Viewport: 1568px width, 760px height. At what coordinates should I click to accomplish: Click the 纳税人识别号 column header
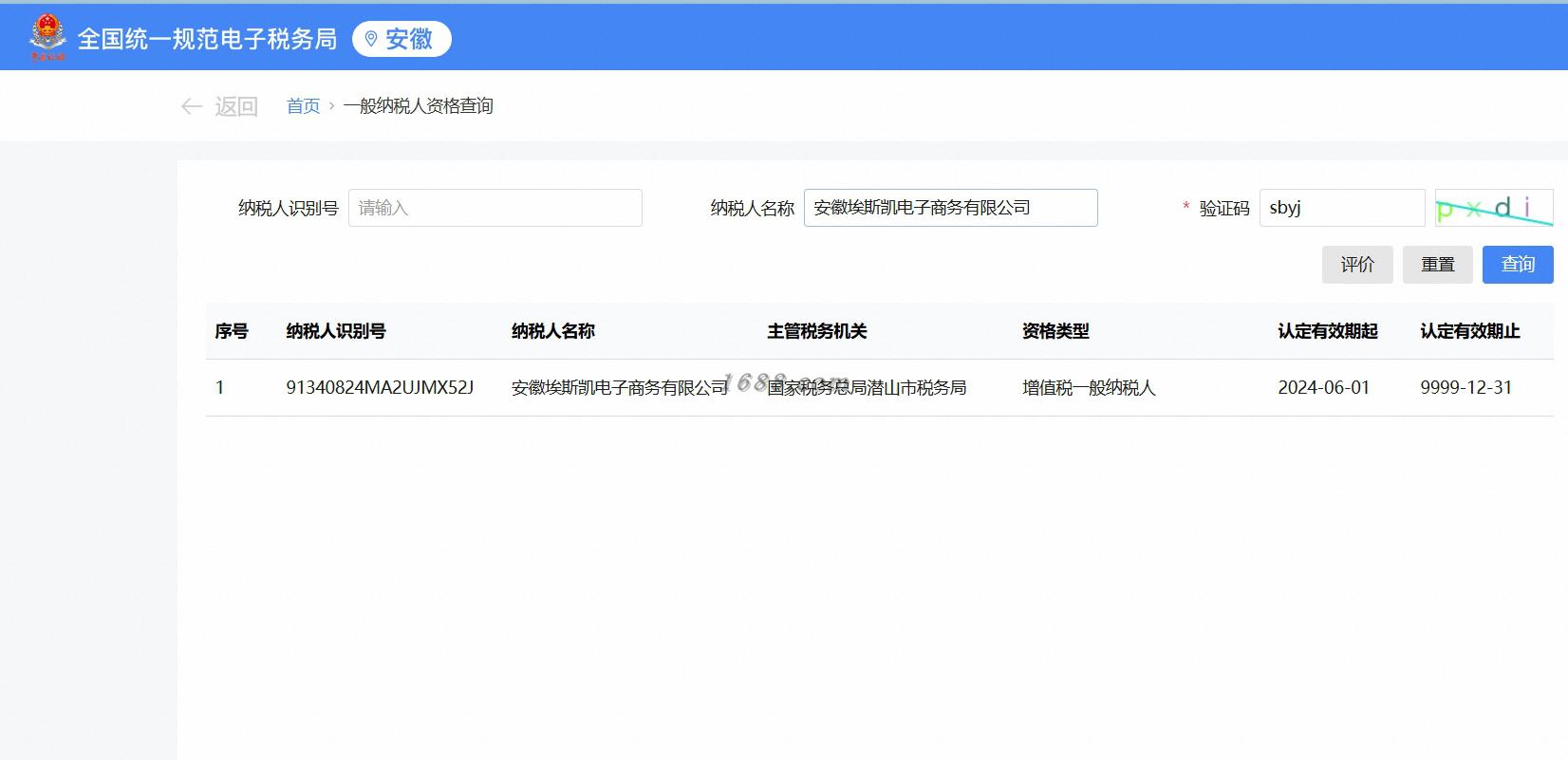click(336, 331)
